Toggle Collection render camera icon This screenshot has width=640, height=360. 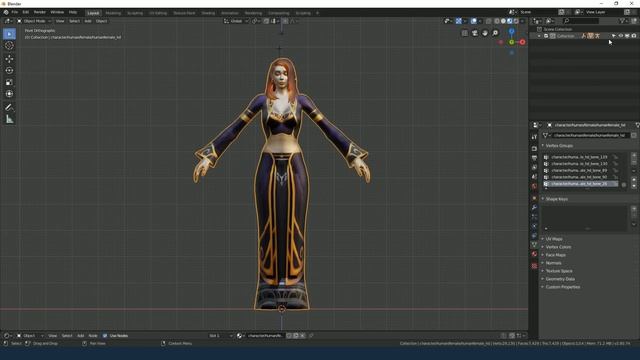(634, 36)
